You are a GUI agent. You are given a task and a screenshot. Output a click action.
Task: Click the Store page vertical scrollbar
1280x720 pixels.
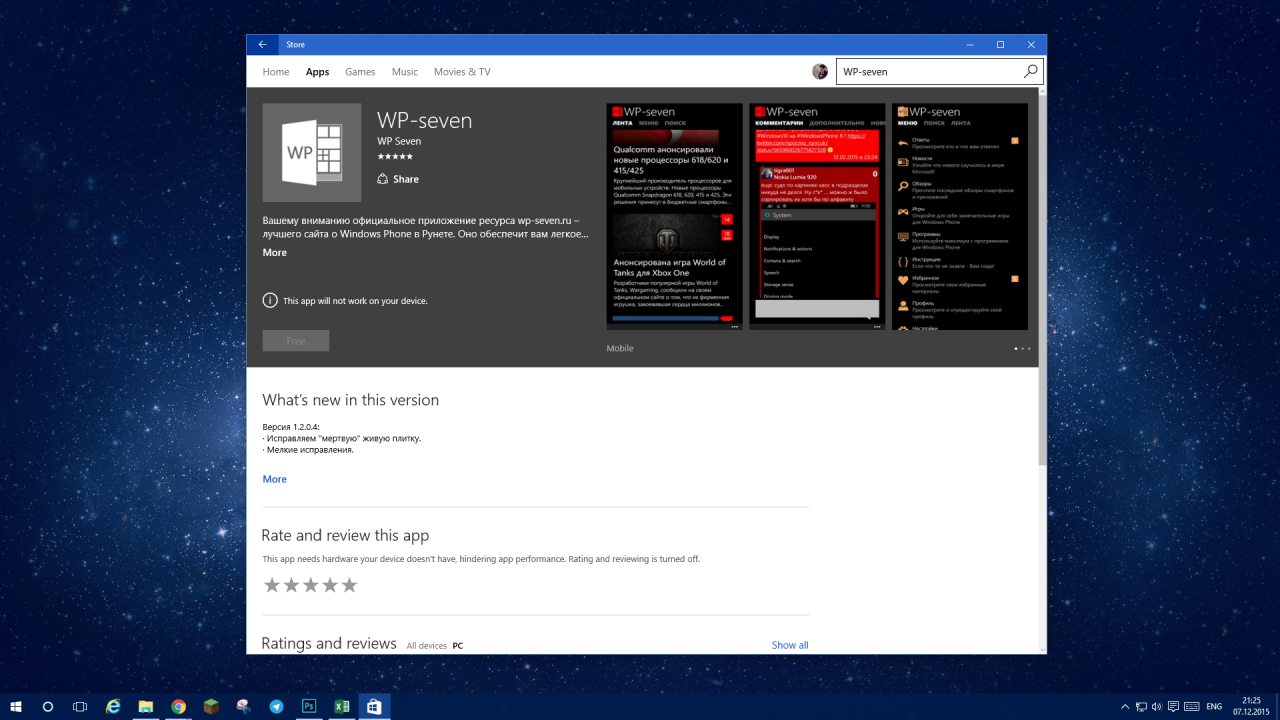[1042, 282]
